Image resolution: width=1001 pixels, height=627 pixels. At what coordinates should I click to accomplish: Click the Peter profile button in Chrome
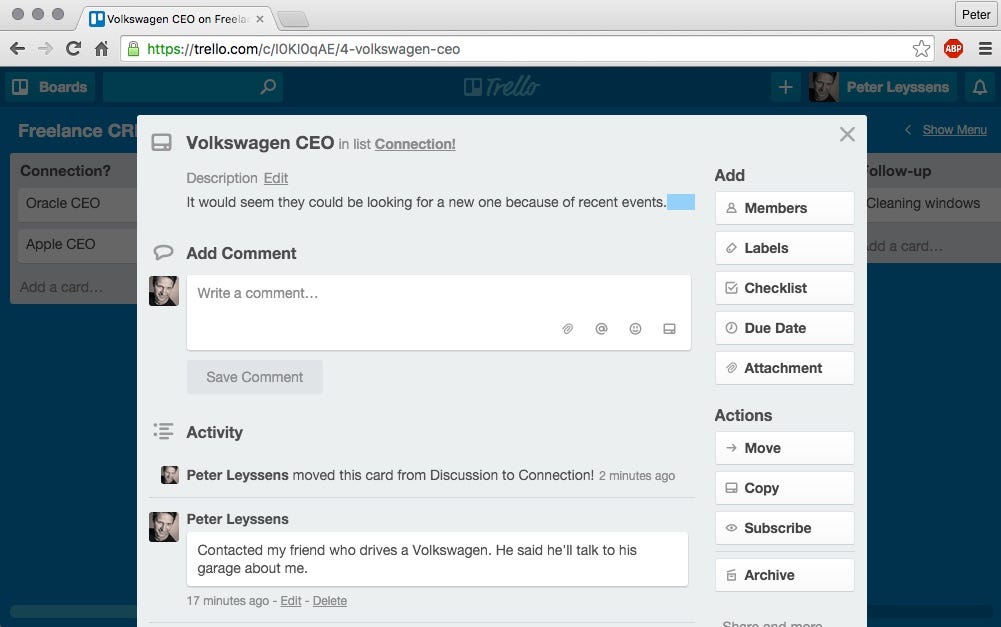pyautogui.click(x=975, y=14)
